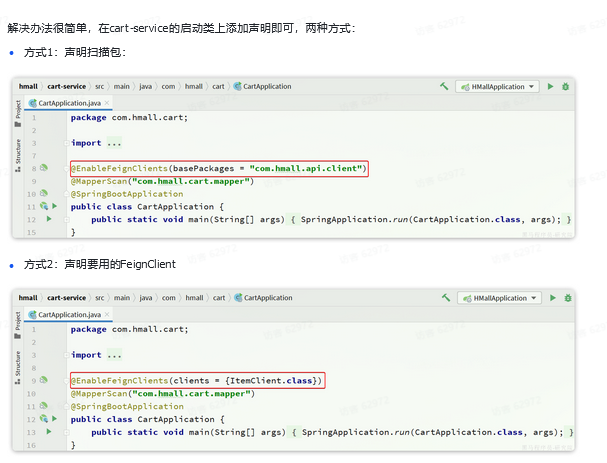Click CartApplication class breadcrumb in lower IDE
This screenshot has width=607, height=463.
point(263,298)
